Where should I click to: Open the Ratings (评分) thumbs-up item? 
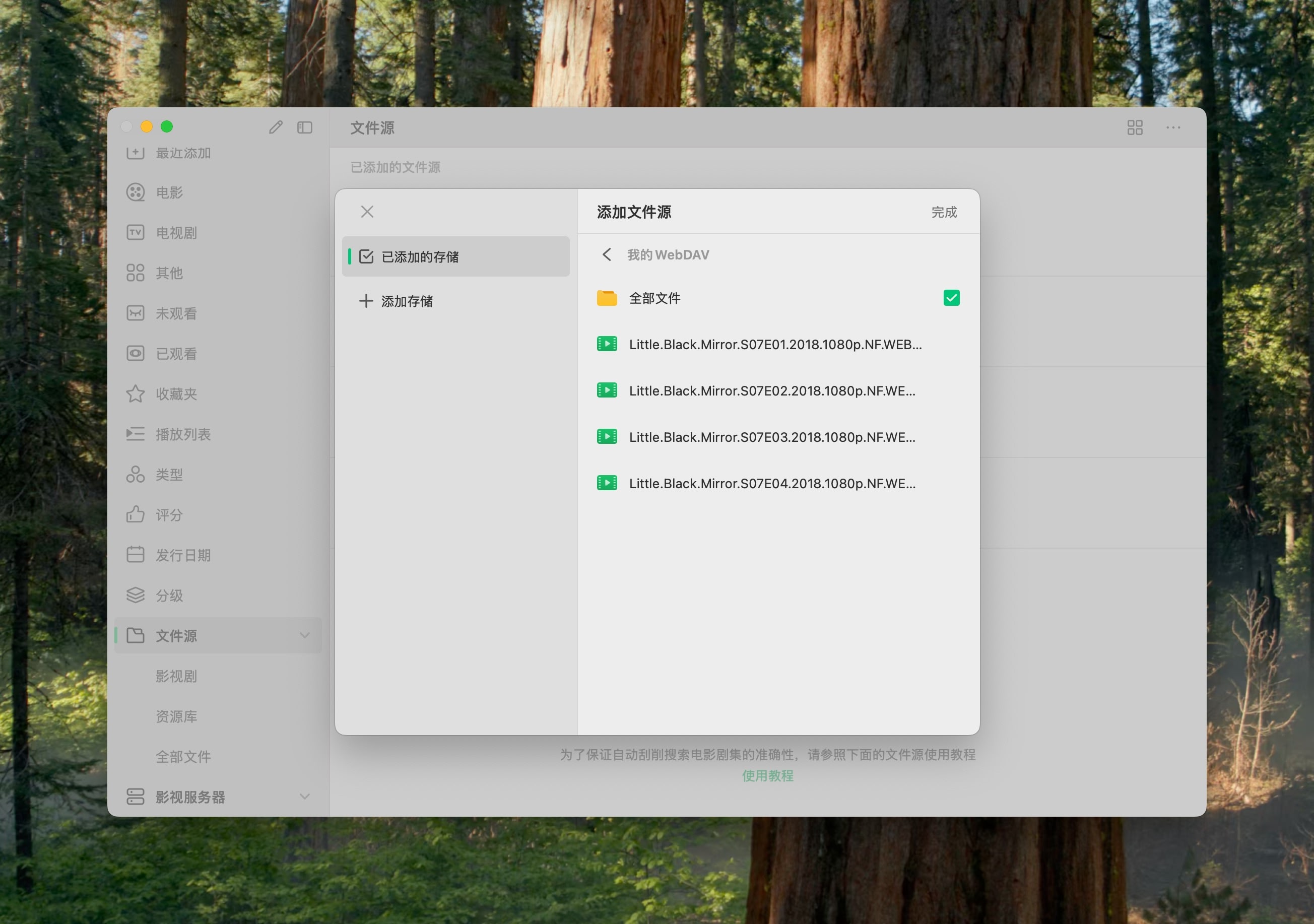218,514
